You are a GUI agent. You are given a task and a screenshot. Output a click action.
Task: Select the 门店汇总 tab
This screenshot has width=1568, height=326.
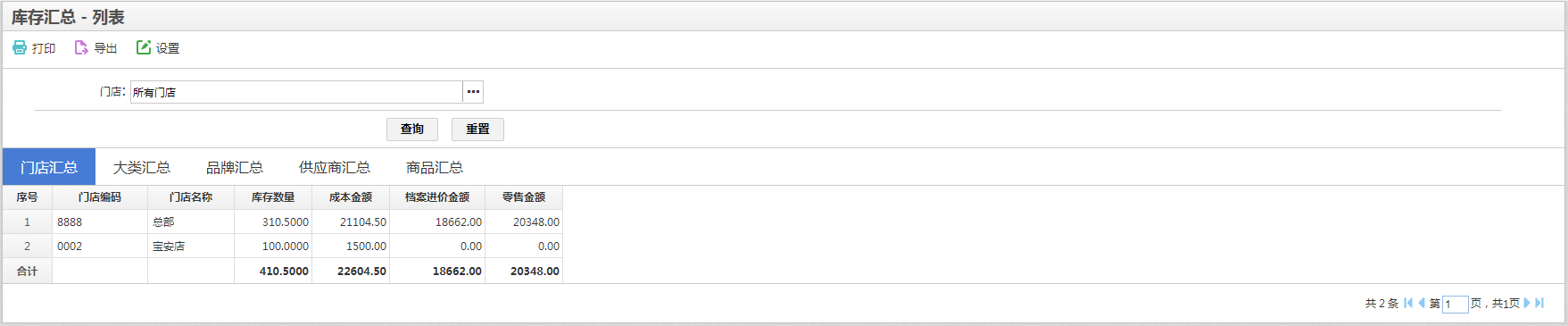click(x=49, y=167)
